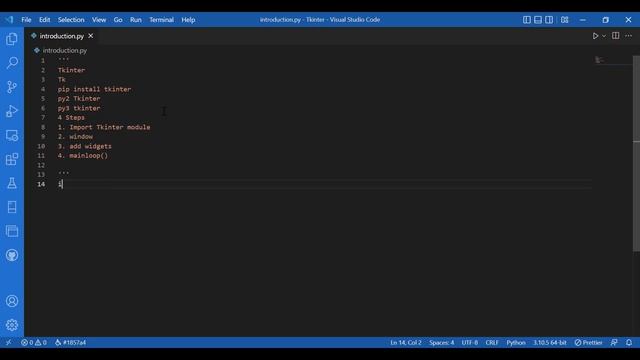Toggle the primary side bar layout
The image size is (640, 360).
point(527,20)
